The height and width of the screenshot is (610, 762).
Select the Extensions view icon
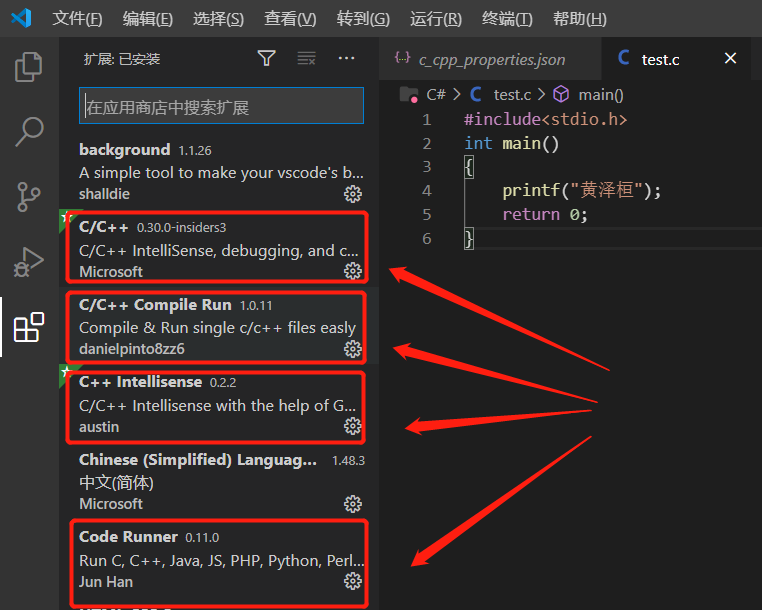click(x=29, y=327)
